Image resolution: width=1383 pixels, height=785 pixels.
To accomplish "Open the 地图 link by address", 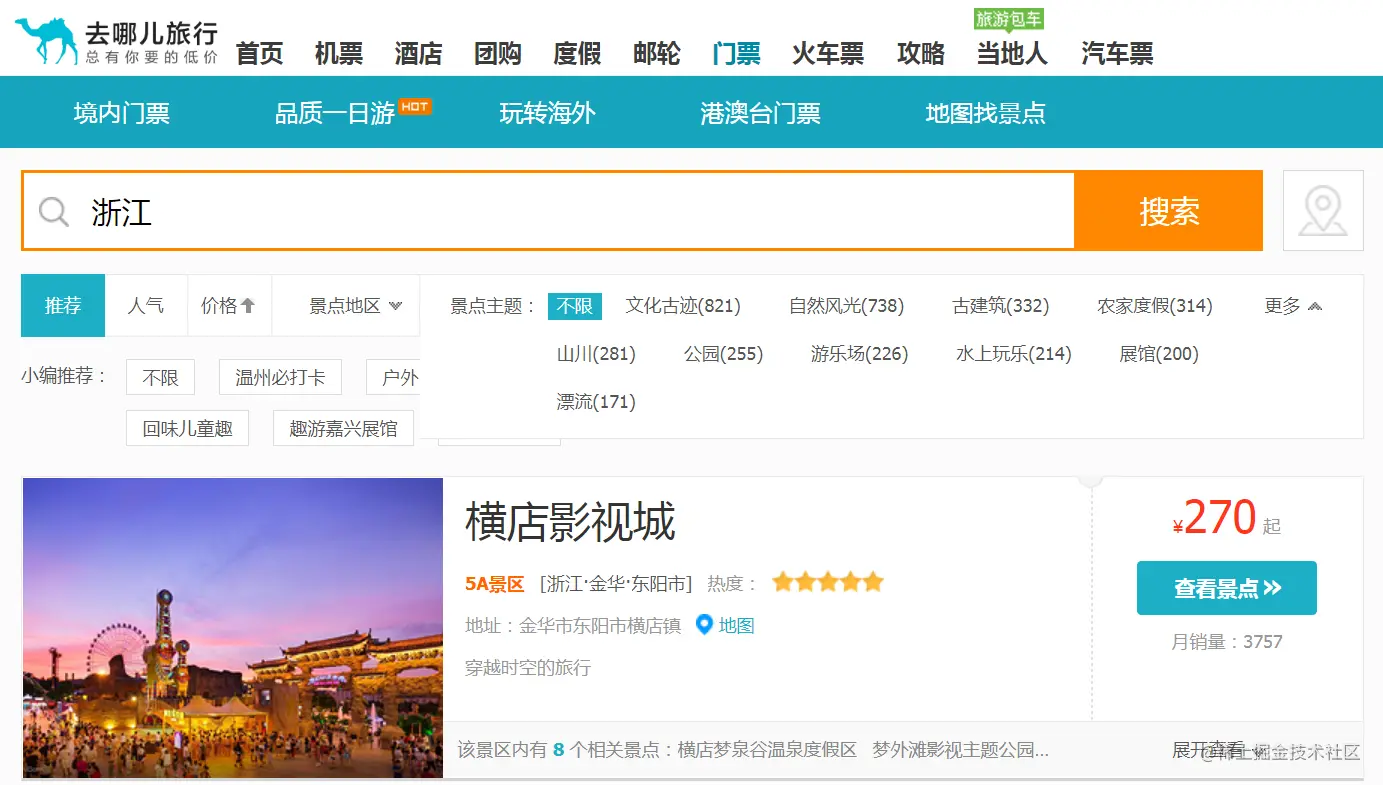I will (x=736, y=626).
